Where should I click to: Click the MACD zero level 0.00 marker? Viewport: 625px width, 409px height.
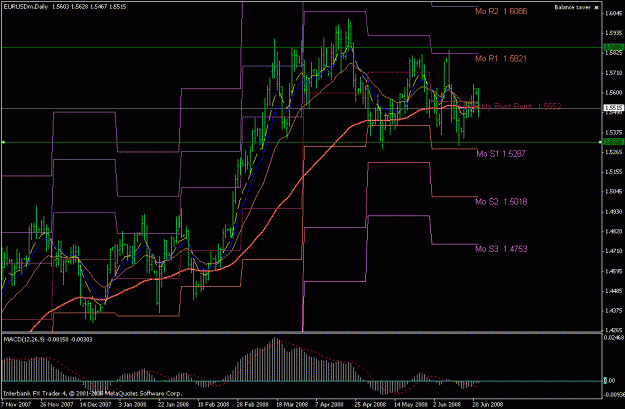click(x=609, y=381)
